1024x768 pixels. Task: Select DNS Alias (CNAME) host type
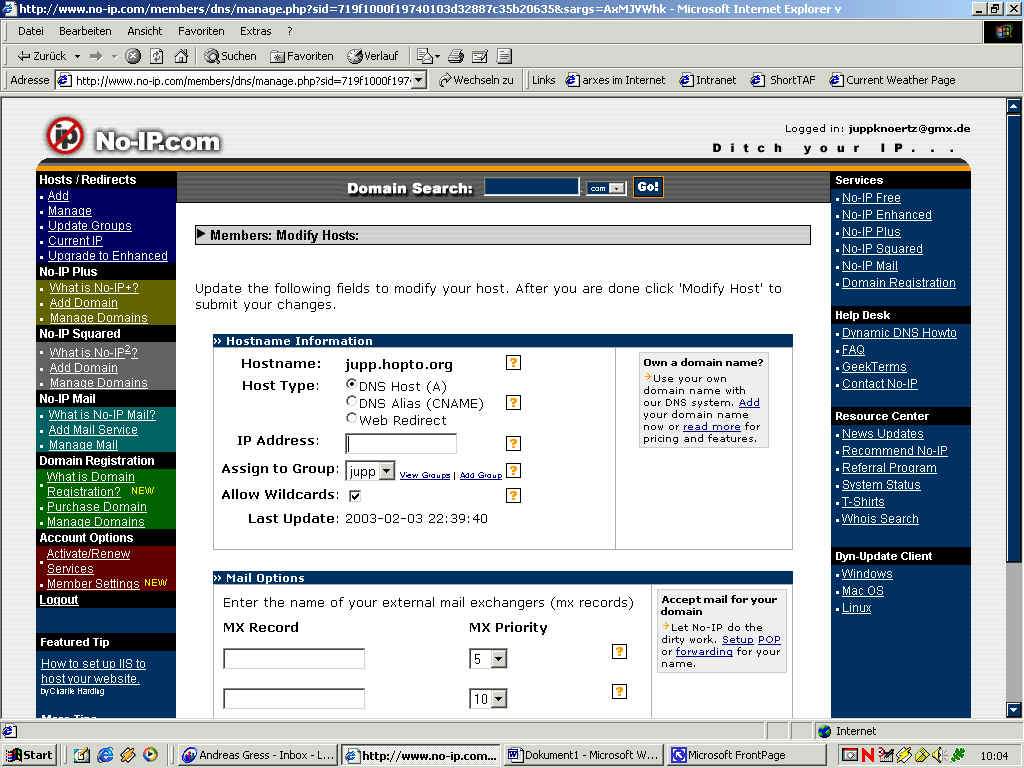[351, 402]
